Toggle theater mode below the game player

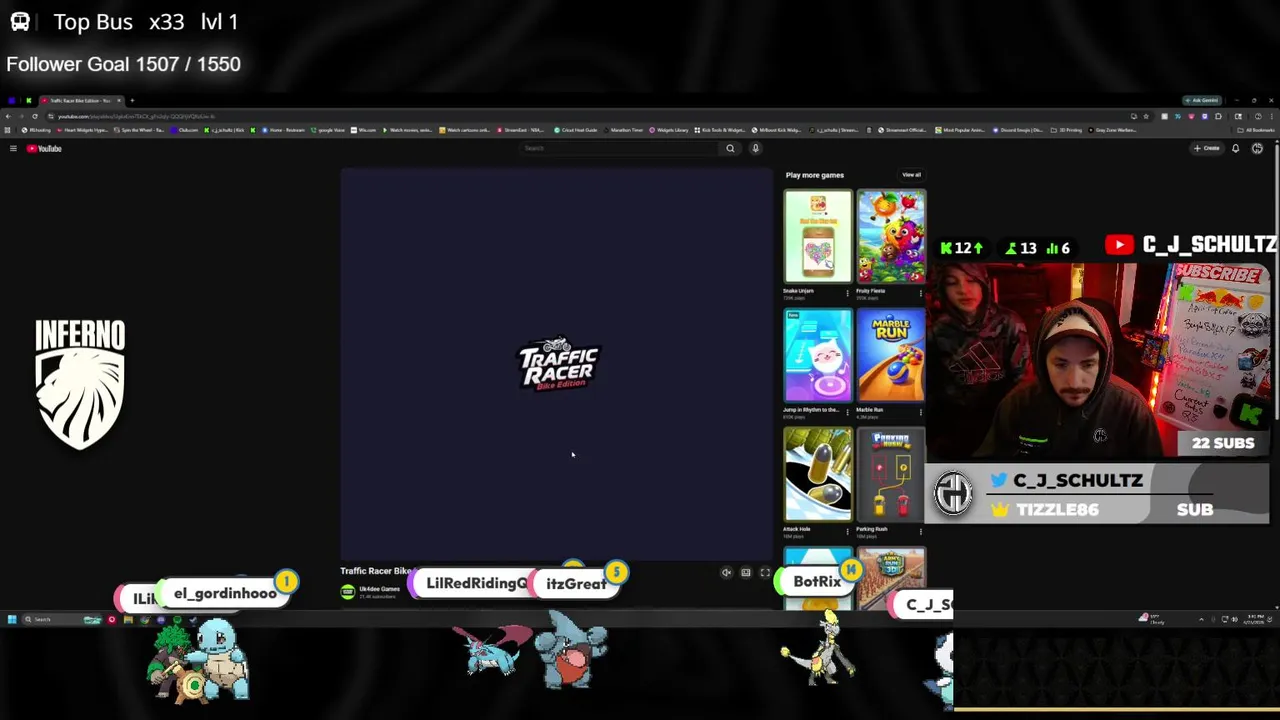pos(746,573)
